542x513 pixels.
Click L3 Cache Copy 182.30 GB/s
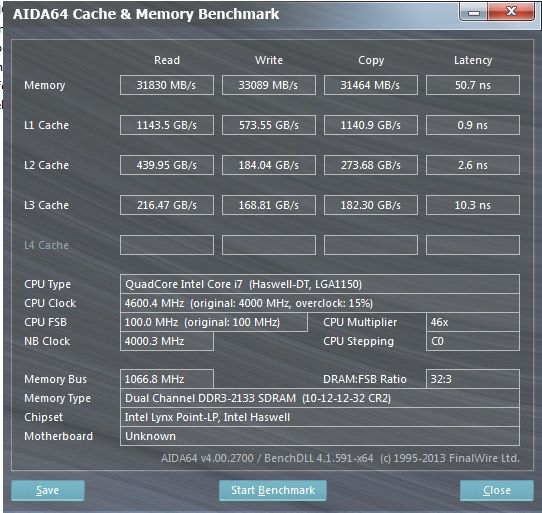tap(371, 205)
